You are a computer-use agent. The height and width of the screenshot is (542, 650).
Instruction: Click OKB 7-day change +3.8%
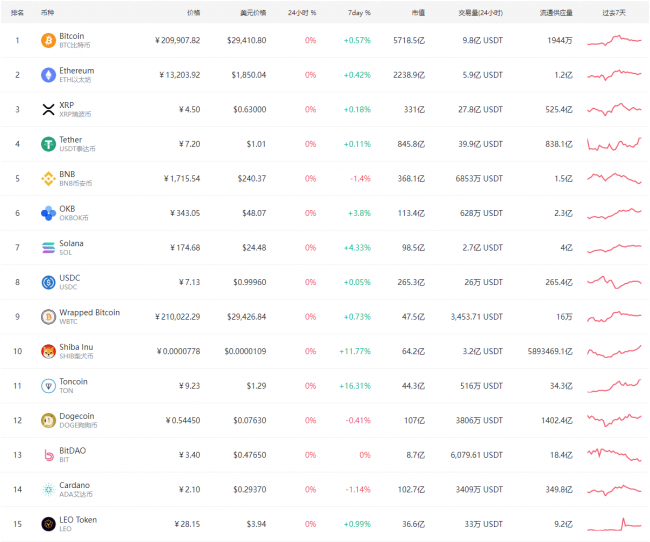pyautogui.click(x=359, y=213)
